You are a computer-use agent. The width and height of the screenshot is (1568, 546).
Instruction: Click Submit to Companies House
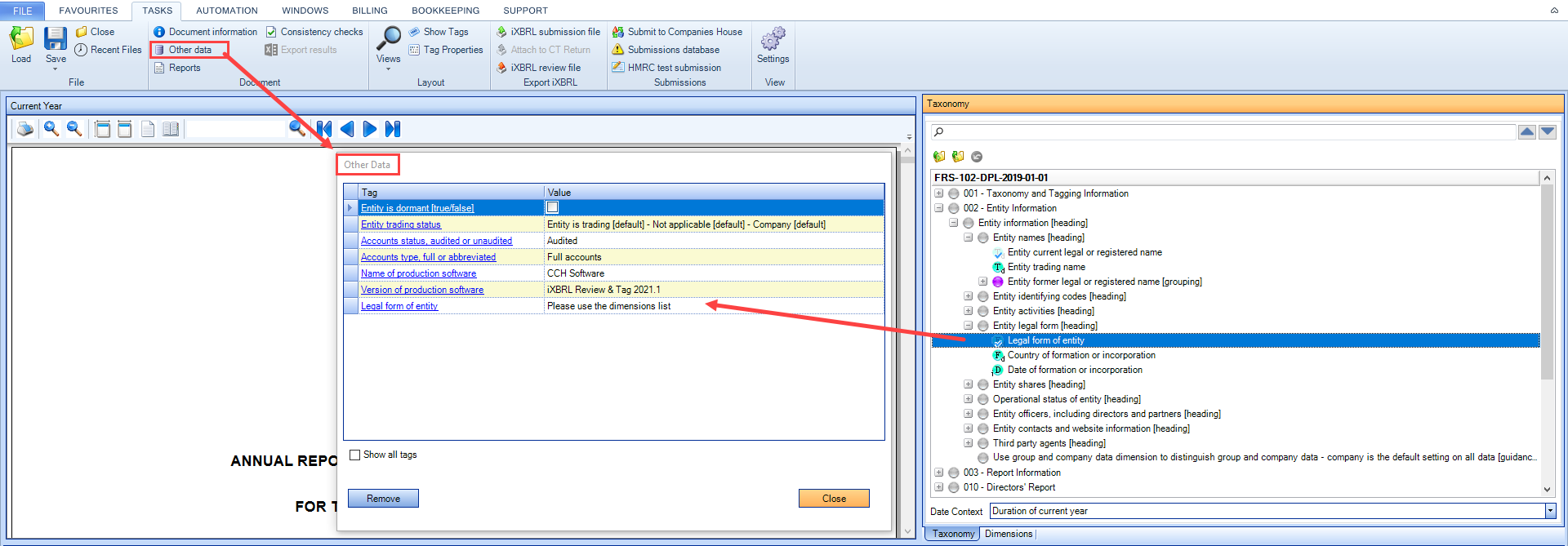point(678,32)
